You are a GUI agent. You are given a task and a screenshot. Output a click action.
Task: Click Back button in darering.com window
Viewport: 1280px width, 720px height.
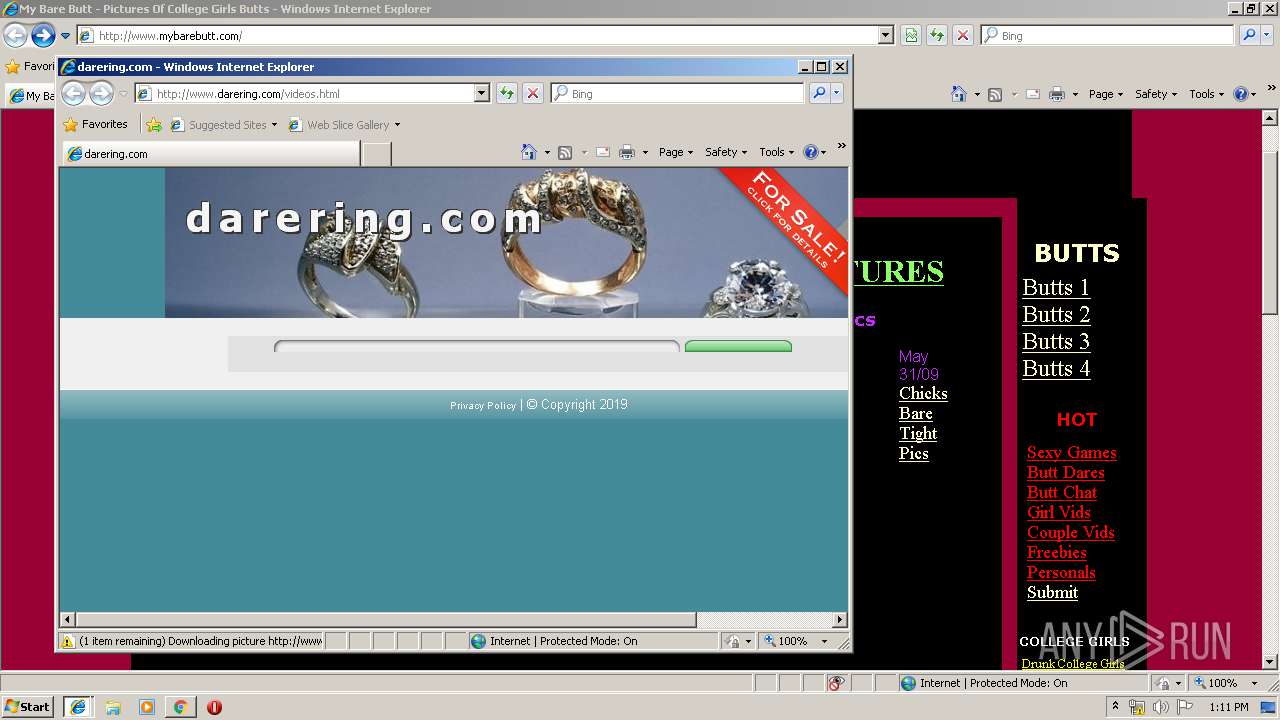[74, 93]
